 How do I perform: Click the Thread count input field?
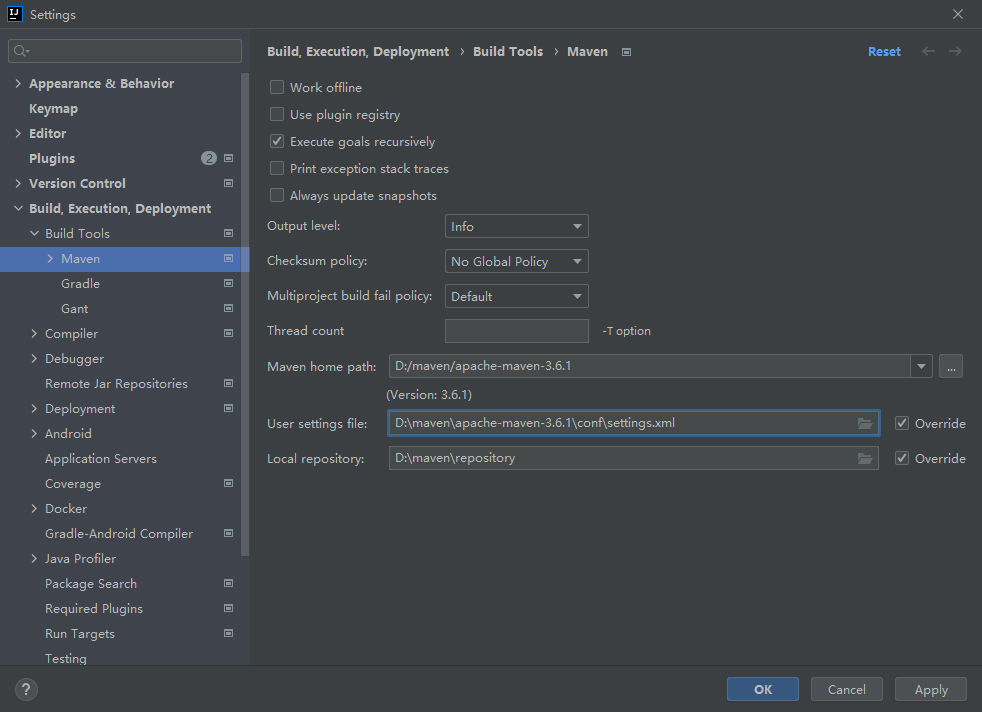tap(516, 331)
